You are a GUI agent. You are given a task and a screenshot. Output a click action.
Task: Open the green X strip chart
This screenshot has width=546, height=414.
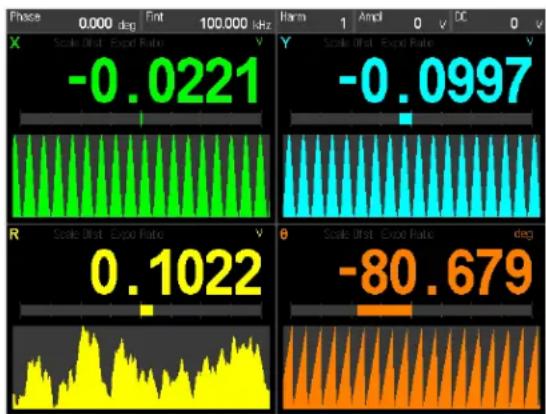(141, 176)
